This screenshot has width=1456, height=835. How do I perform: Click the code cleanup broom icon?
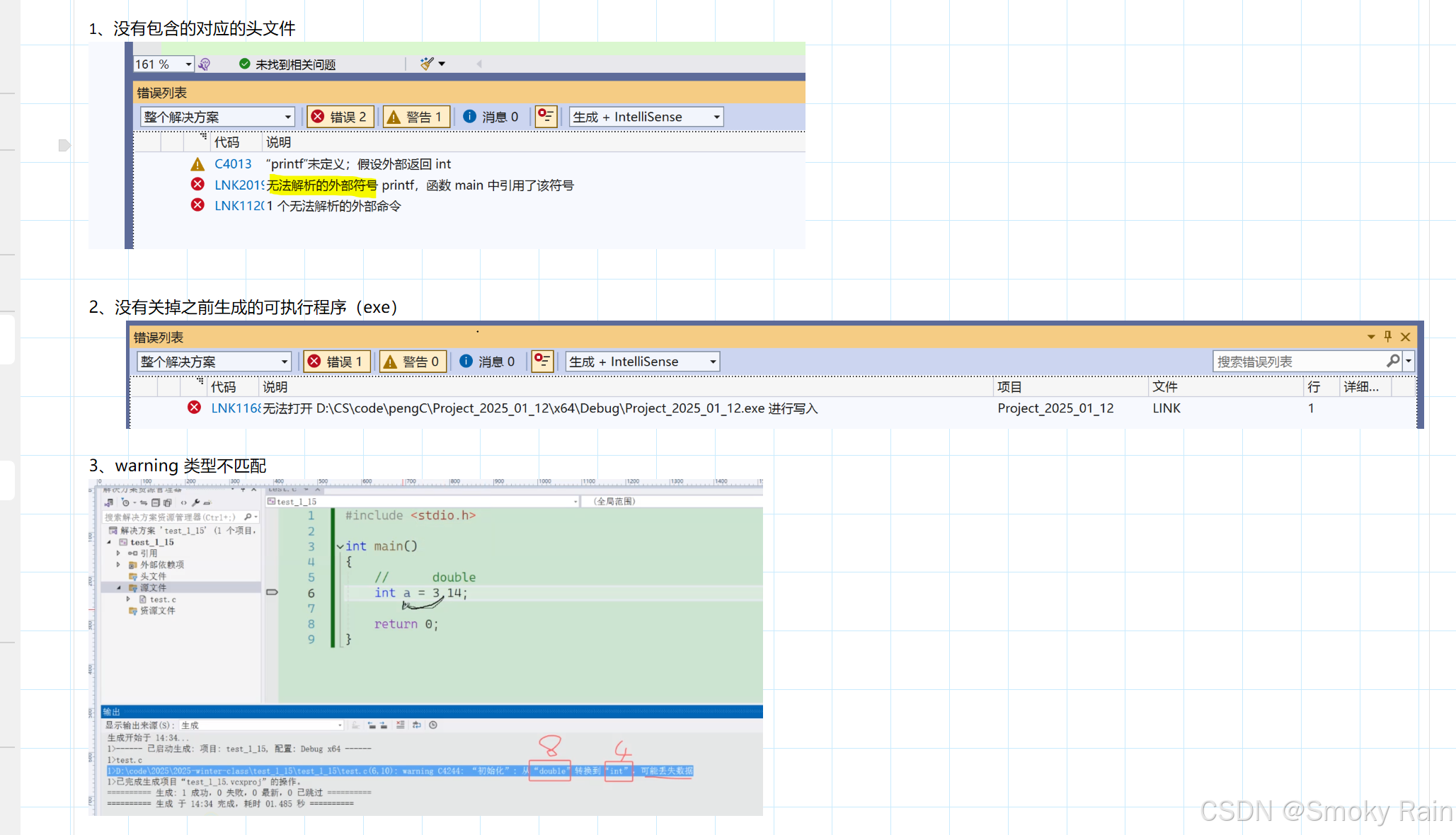pyautogui.click(x=426, y=64)
